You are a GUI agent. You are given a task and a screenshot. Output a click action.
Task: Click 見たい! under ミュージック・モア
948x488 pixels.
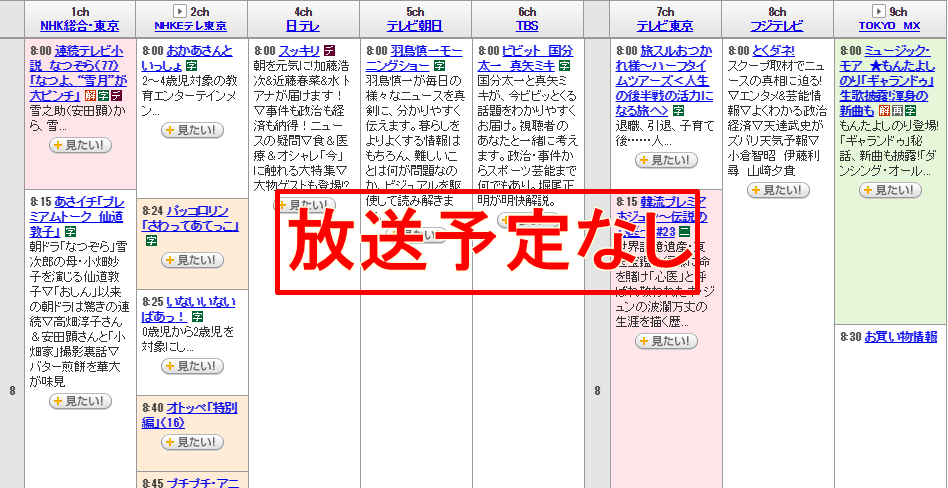pyautogui.click(x=890, y=190)
